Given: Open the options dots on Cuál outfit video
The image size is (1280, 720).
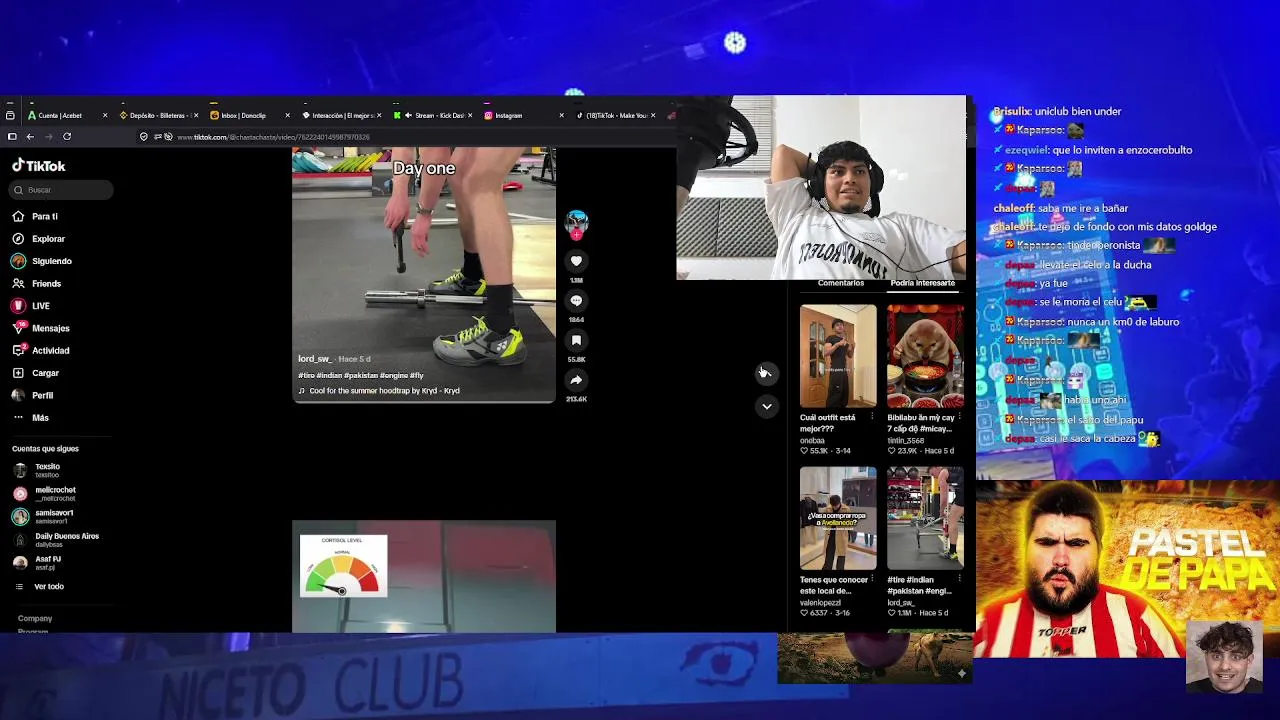Looking at the screenshot, I should (x=871, y=418).
